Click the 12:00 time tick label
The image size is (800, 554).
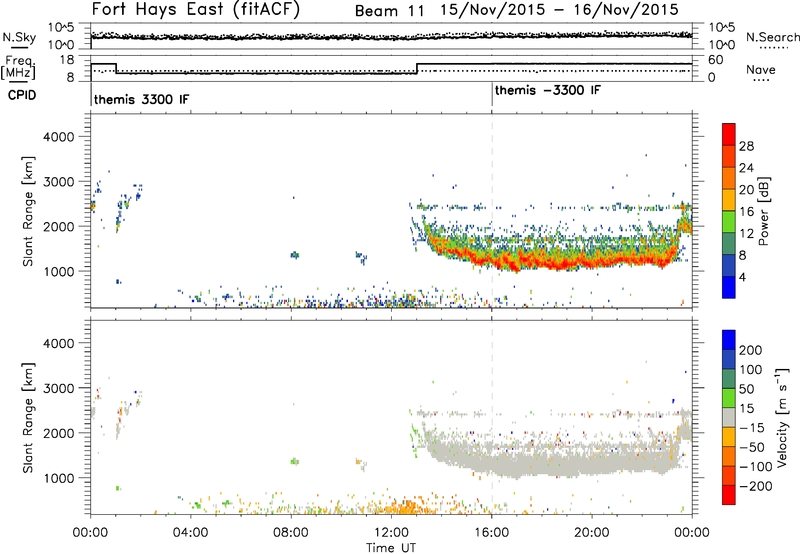coord(391,533)
